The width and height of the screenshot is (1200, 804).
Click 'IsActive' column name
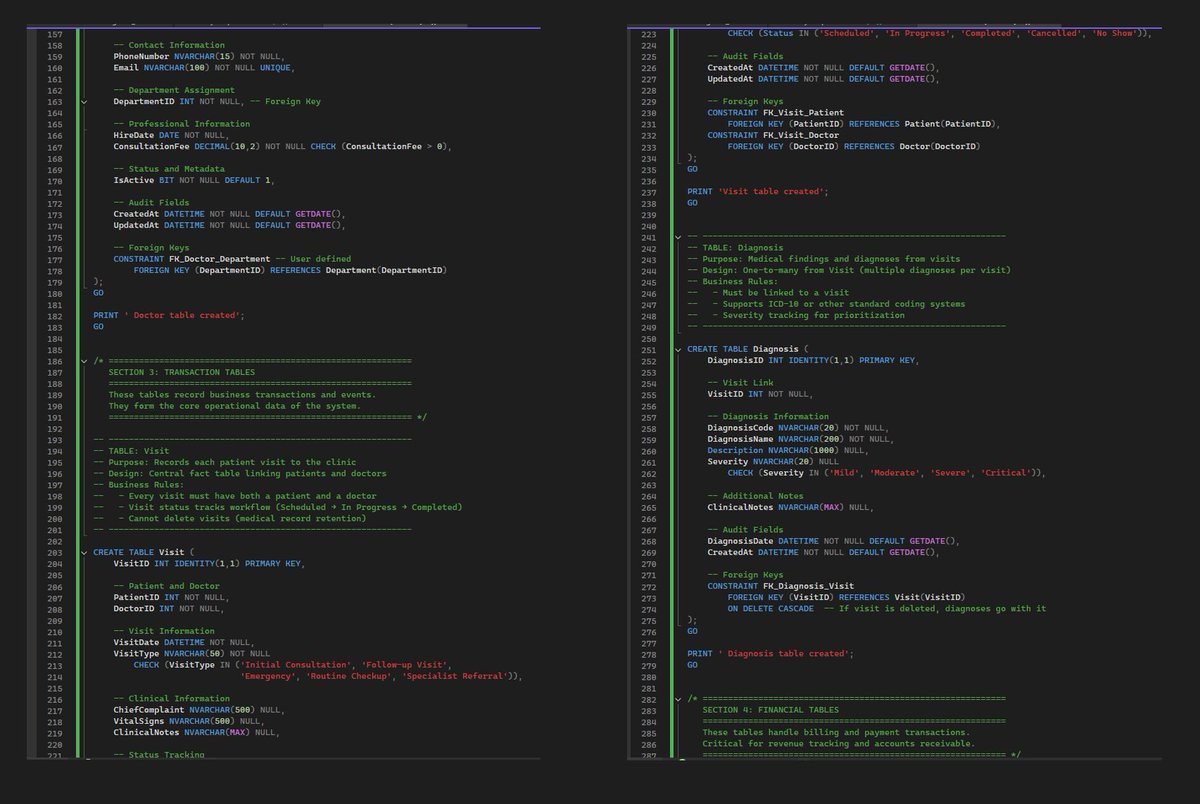click(133, 181)
